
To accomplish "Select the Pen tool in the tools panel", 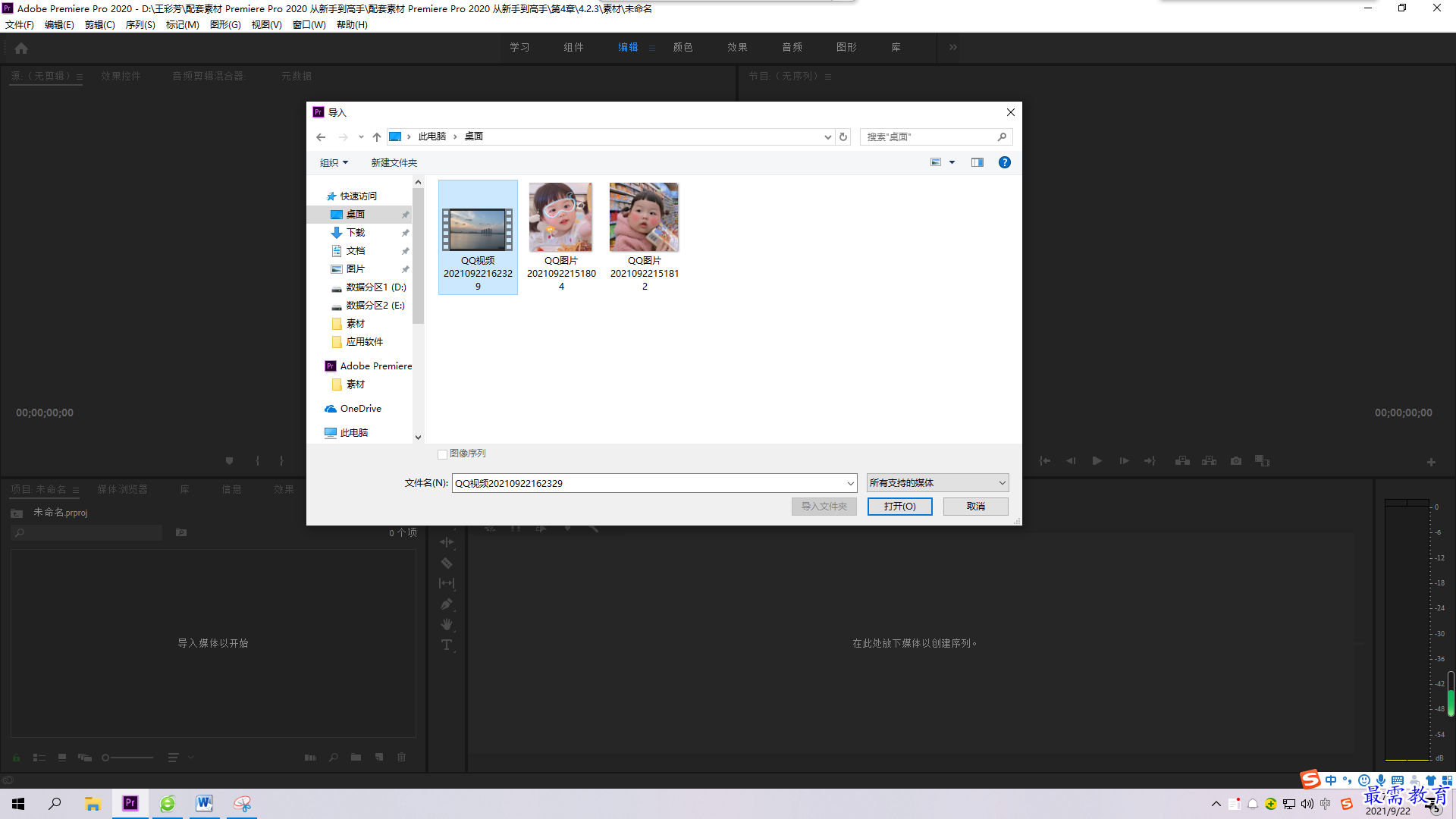I will [447, 604].
